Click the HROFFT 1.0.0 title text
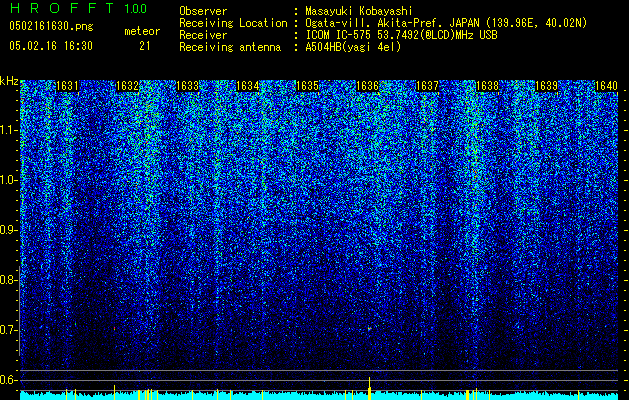The image size is (629, 400). point(78,8)
